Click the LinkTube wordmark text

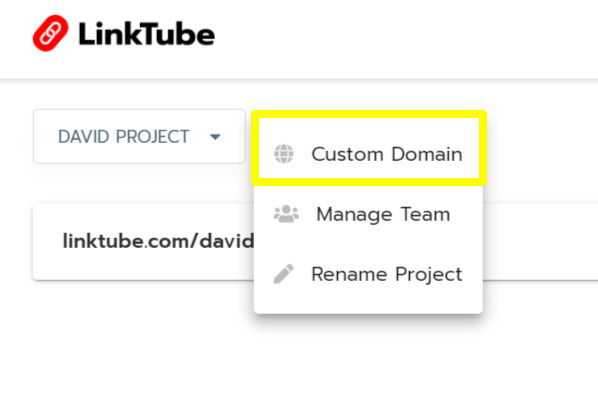[146, 34]
